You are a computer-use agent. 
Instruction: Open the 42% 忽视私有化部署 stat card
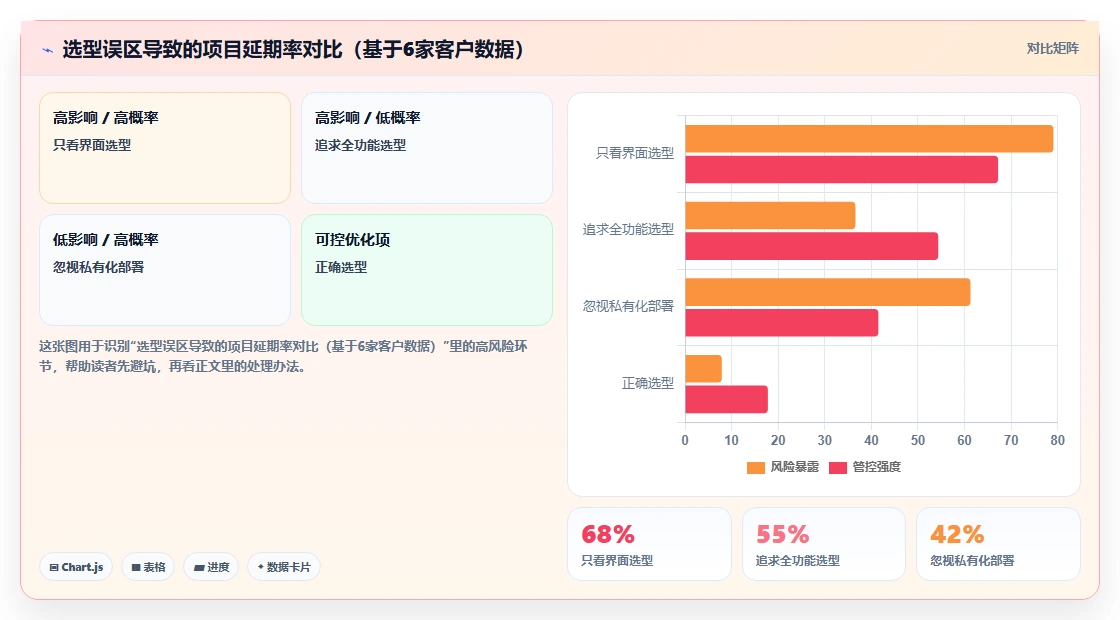click(x=998, y=544)
